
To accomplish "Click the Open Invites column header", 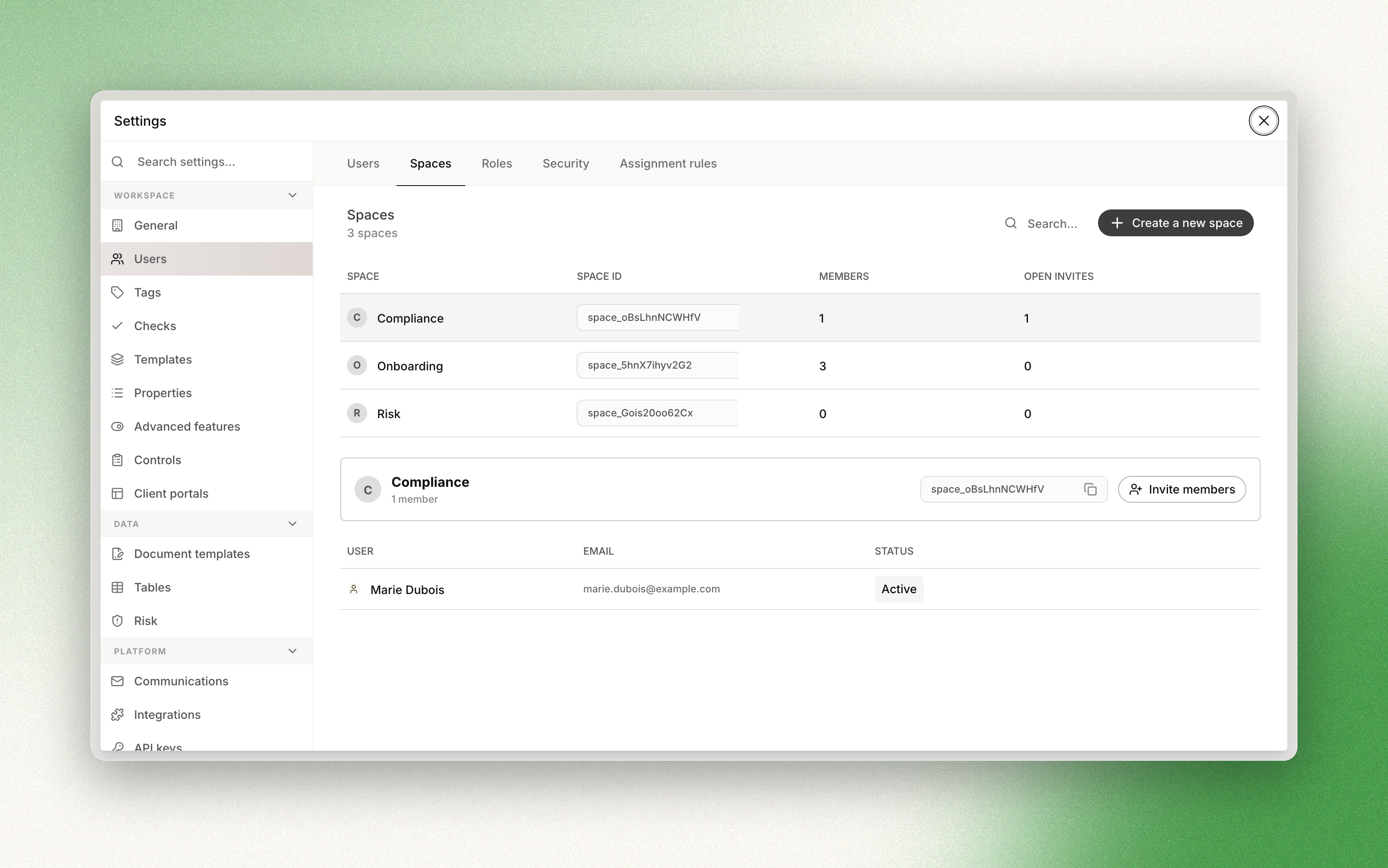I will (x=1058, y=276).
